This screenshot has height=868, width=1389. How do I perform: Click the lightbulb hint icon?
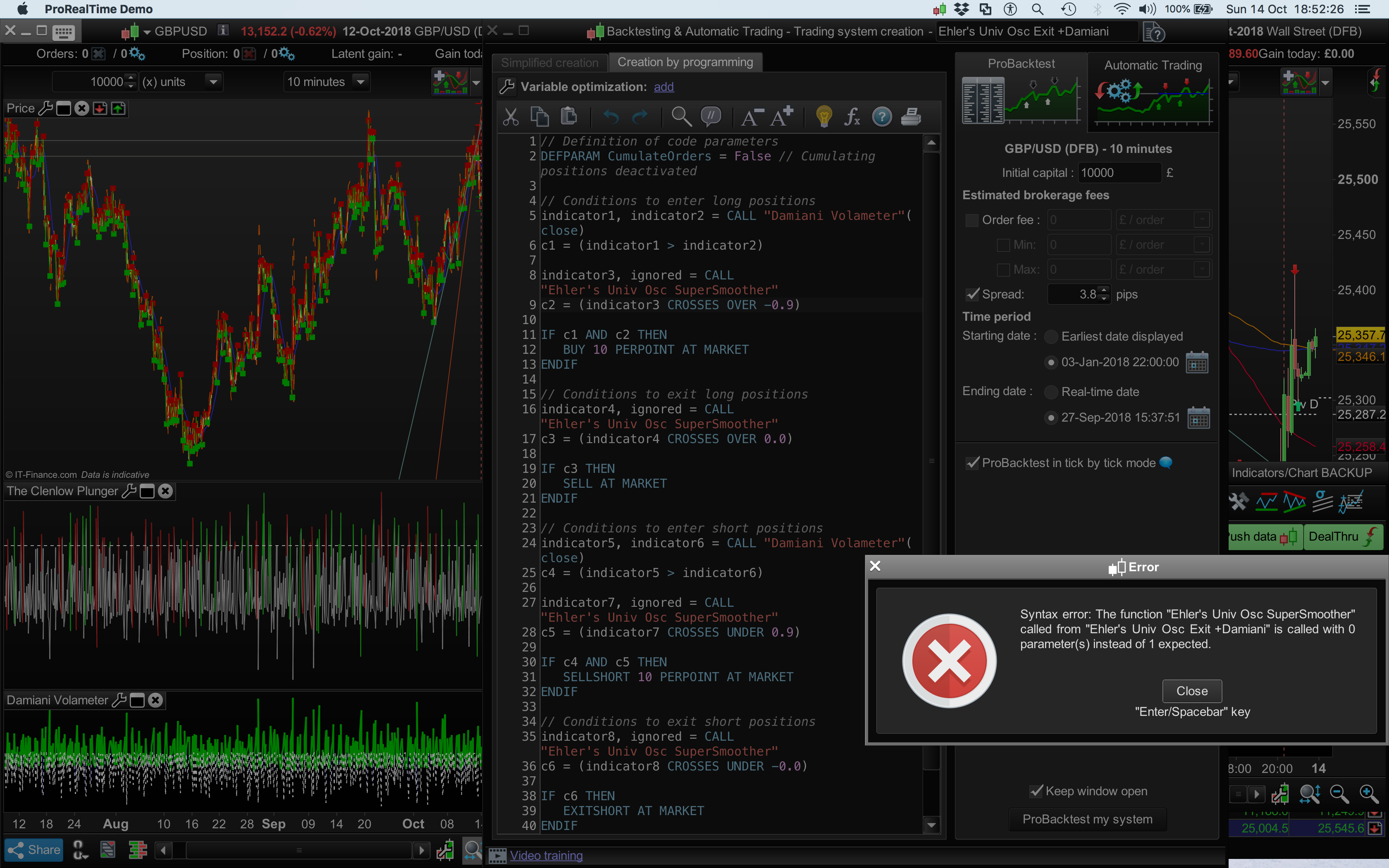(x=823, y=117)
